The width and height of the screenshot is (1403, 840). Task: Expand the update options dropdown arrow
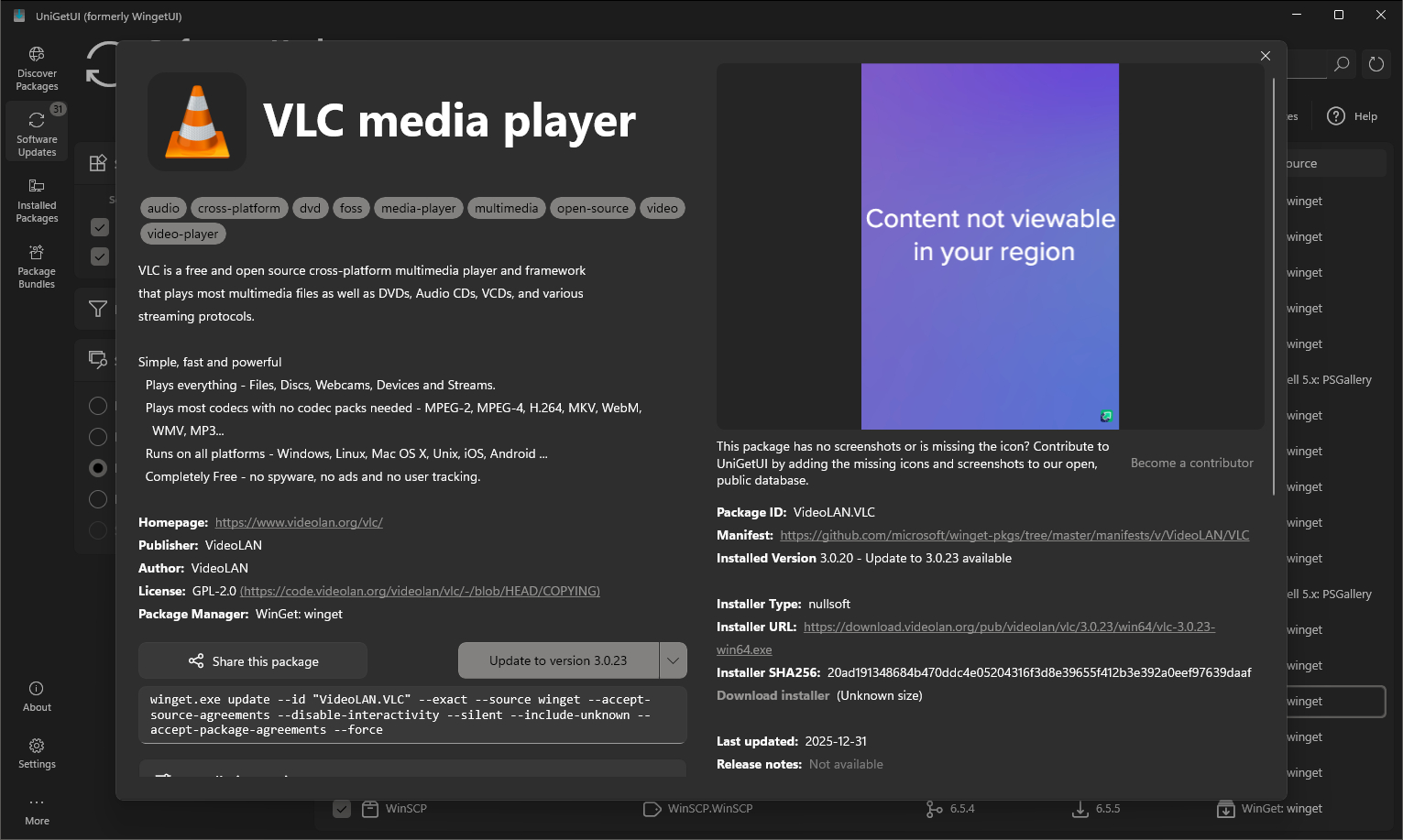pyautogui.click(x=673, y=660)
